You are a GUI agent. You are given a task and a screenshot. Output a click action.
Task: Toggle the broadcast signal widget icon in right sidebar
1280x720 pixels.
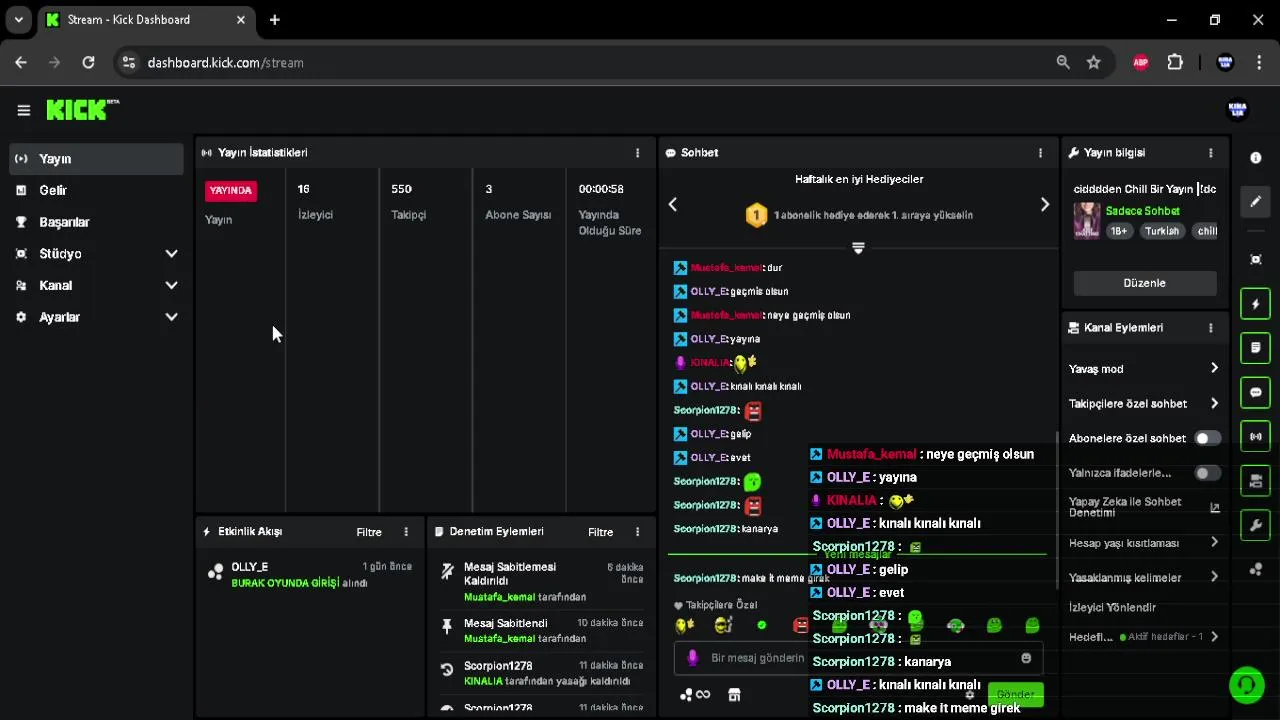(1256, 436)
